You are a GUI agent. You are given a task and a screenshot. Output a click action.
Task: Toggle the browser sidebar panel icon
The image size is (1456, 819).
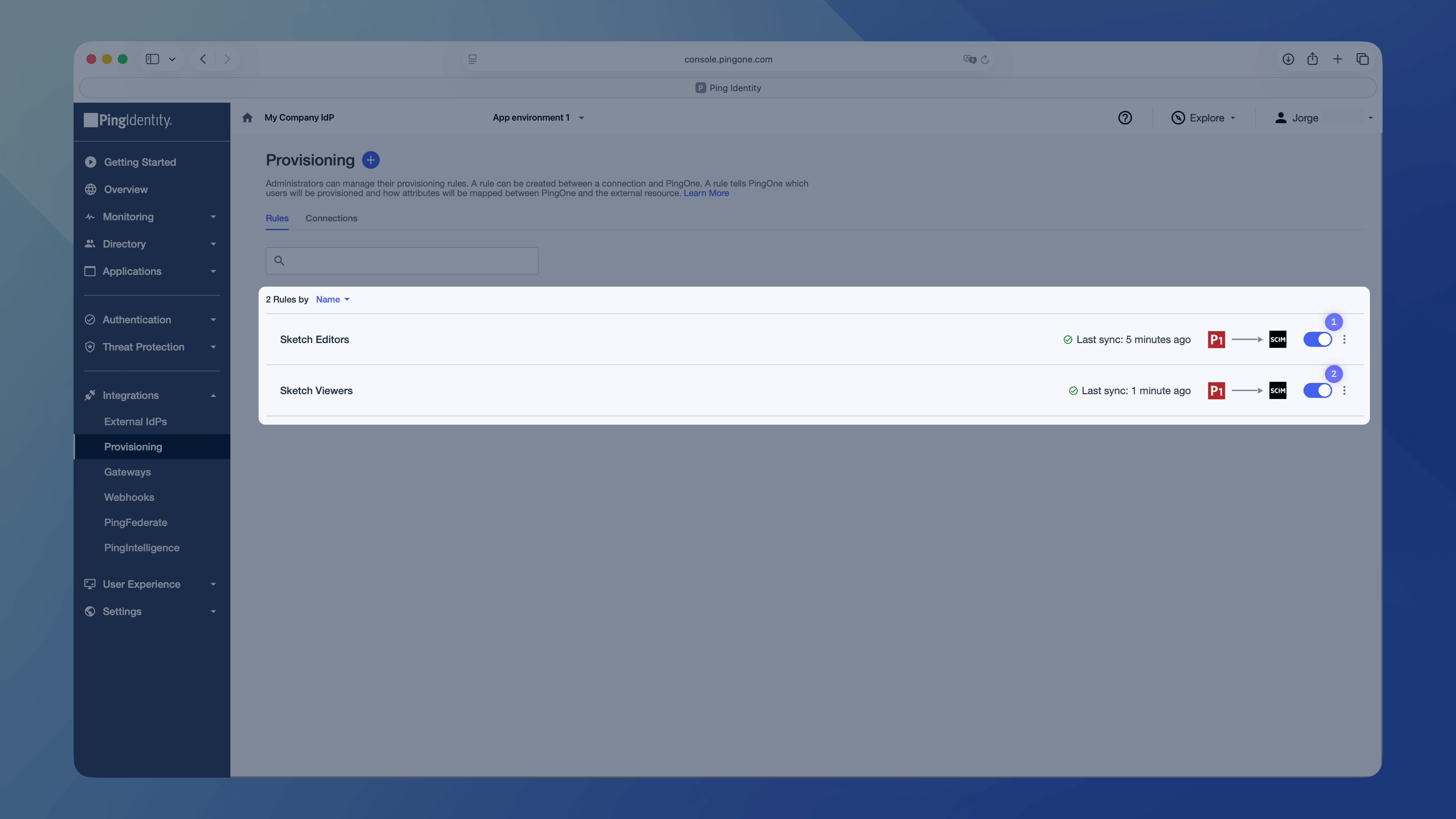pyautogui.click(x=152, y=59)
